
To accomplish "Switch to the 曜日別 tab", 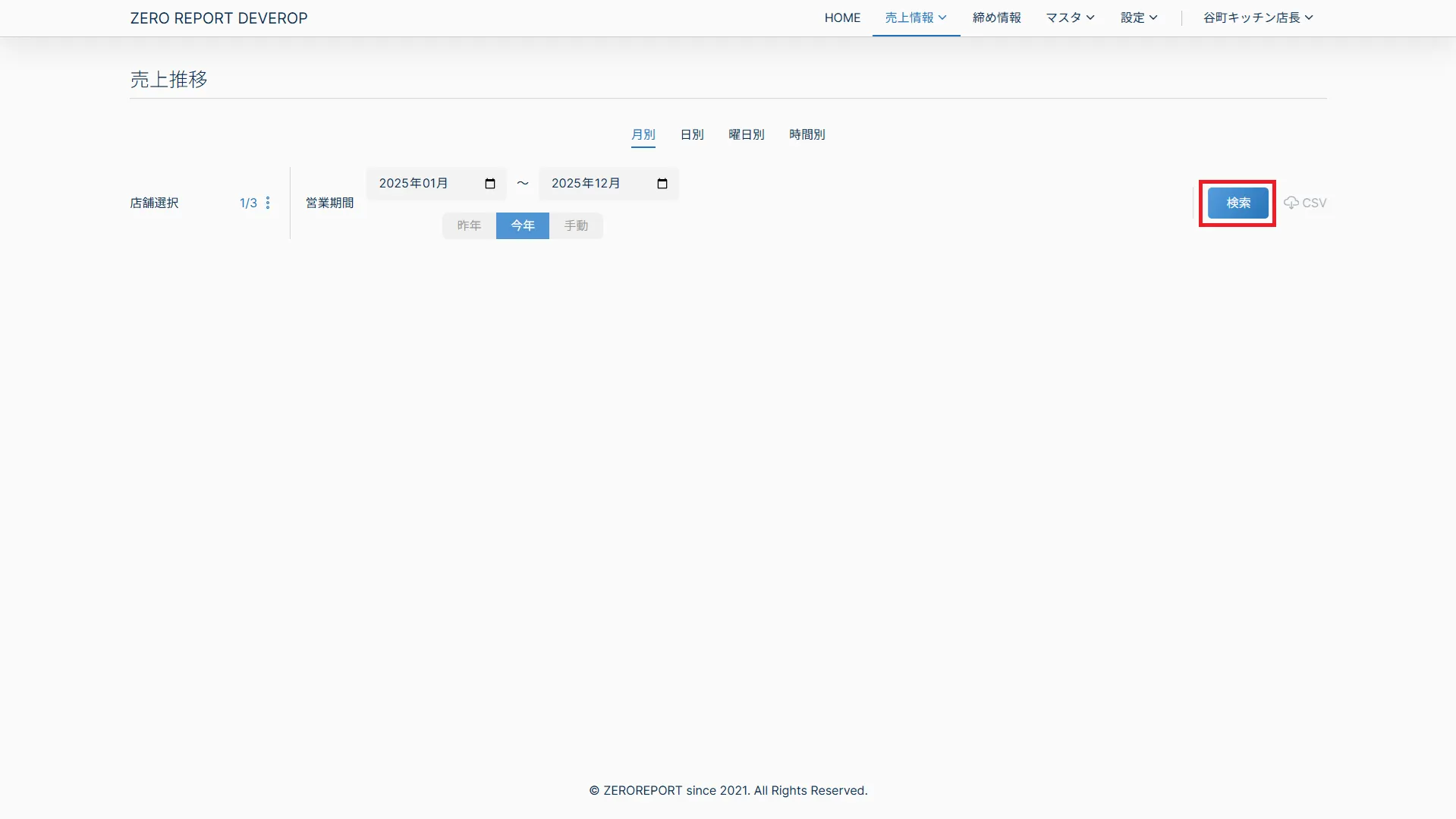I will click(x=746, y=134).
